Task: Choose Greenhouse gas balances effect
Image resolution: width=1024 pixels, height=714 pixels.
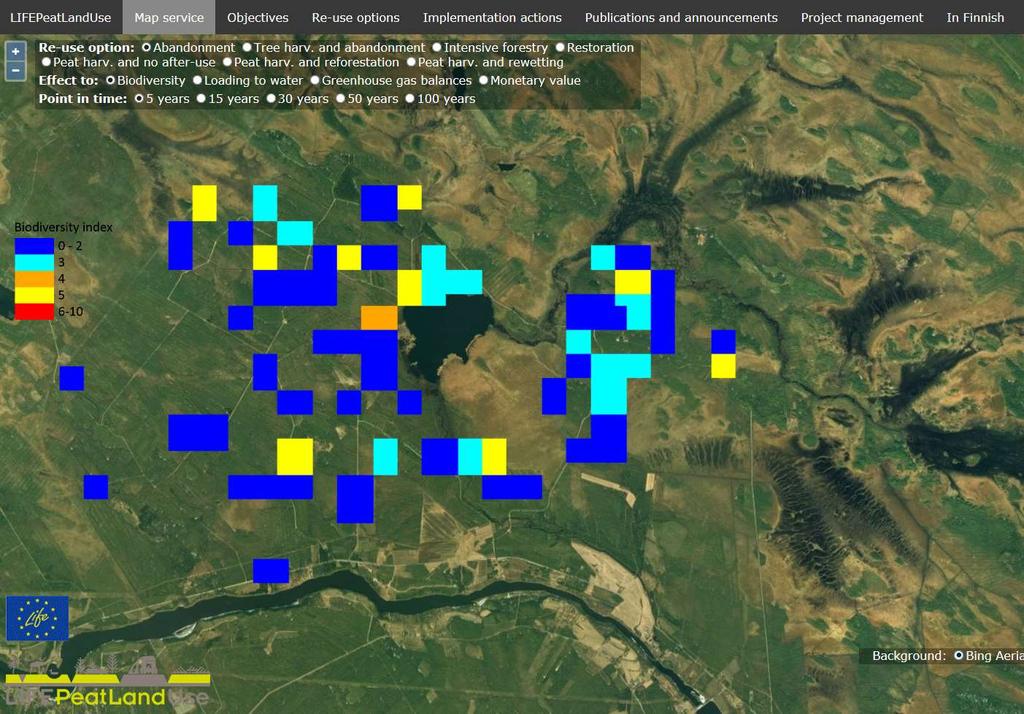Action: coord(315,80)
